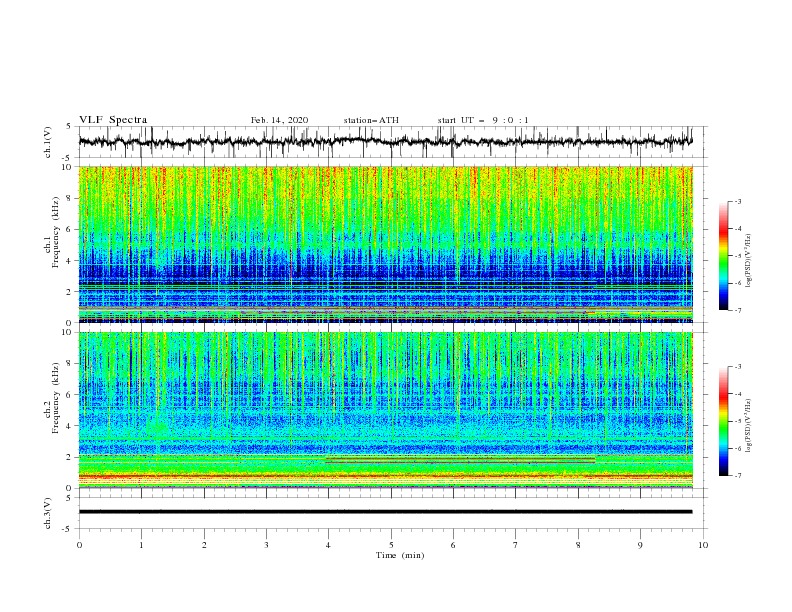The image size is (792, 612).
Task: Click the ch.1 frequency tick "2"
Action: (71, 291)
